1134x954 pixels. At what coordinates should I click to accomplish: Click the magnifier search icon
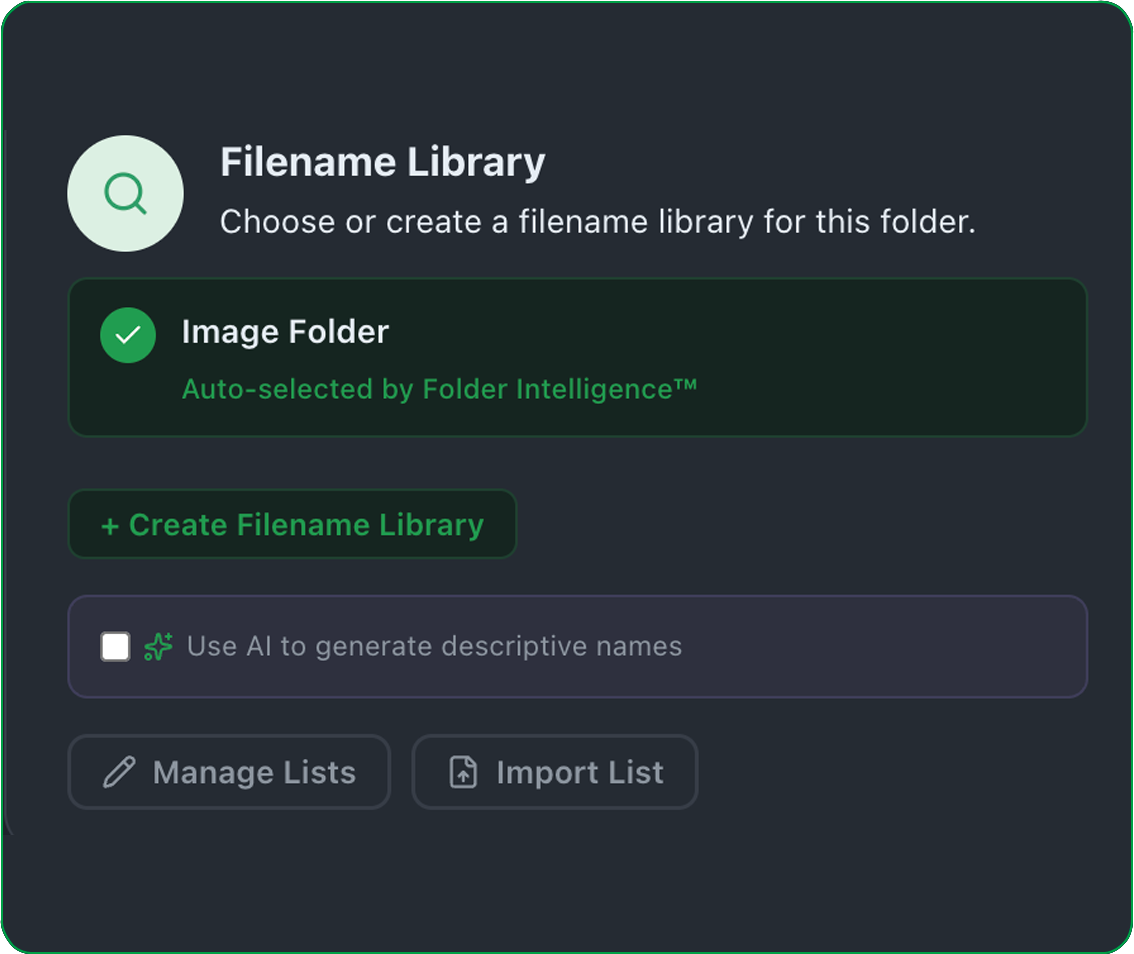126,193
